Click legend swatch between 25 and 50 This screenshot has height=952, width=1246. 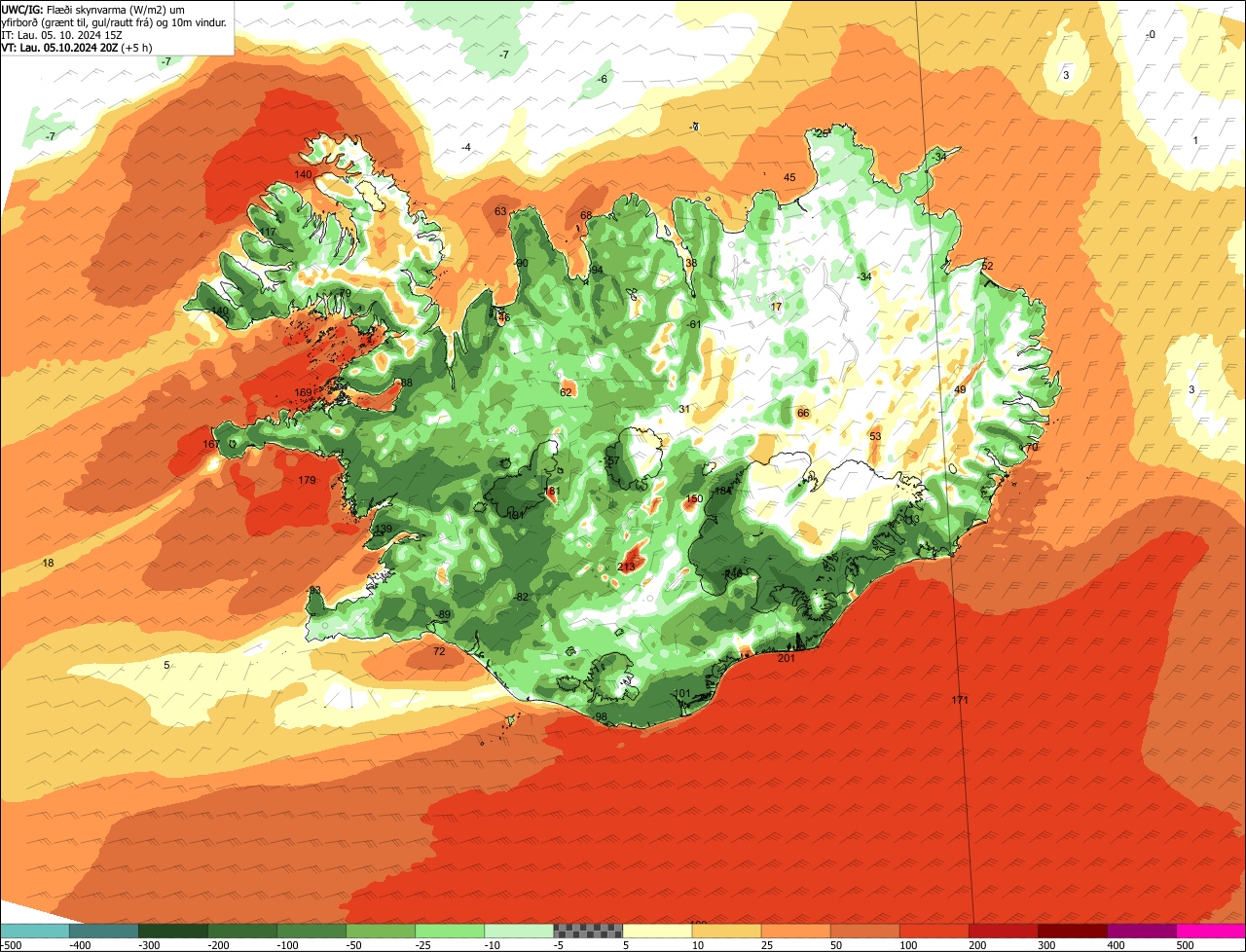pyautogui.click(x=795, y=931)
